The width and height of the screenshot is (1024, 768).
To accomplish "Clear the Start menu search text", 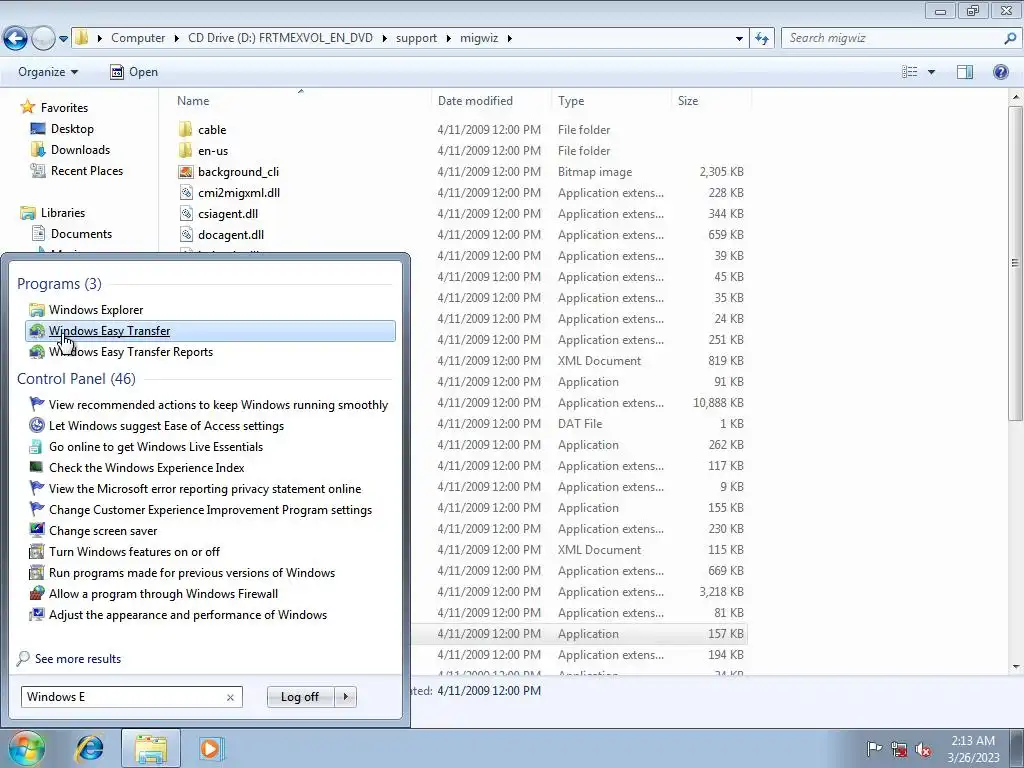I will click(x=230, y=697).
